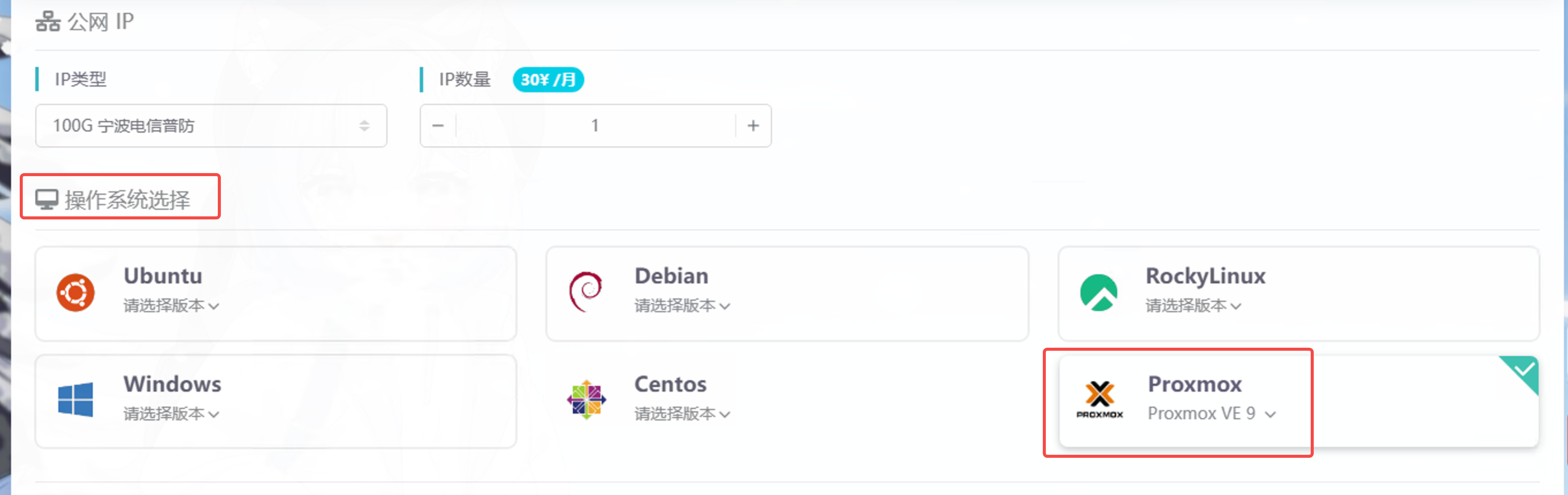Screen dimensions: 1568x495
Task: Open the Proxmox VE 9 version dropdown
Action: tap(1211, 414)
